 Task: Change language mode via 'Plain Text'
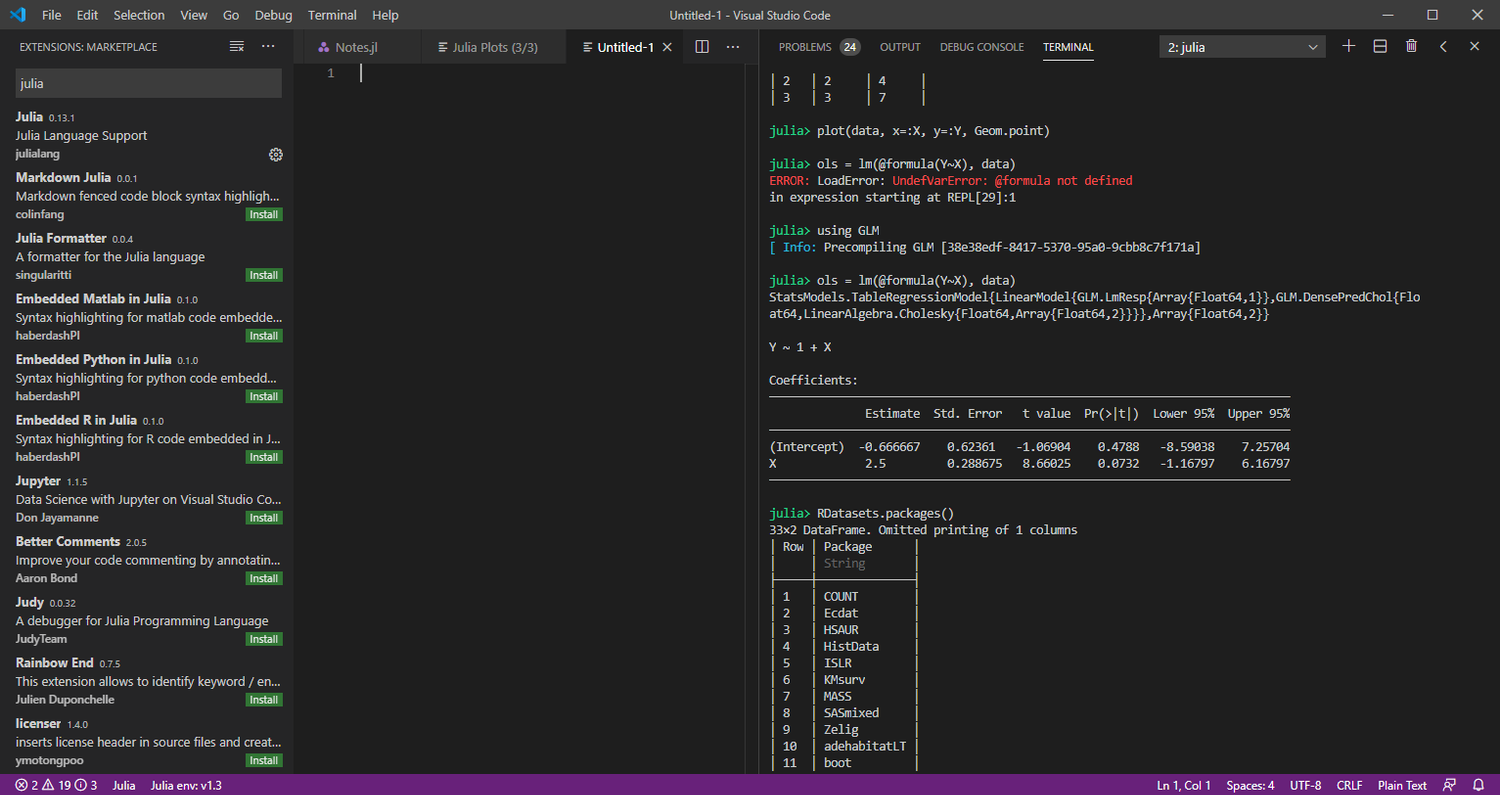1402,785
